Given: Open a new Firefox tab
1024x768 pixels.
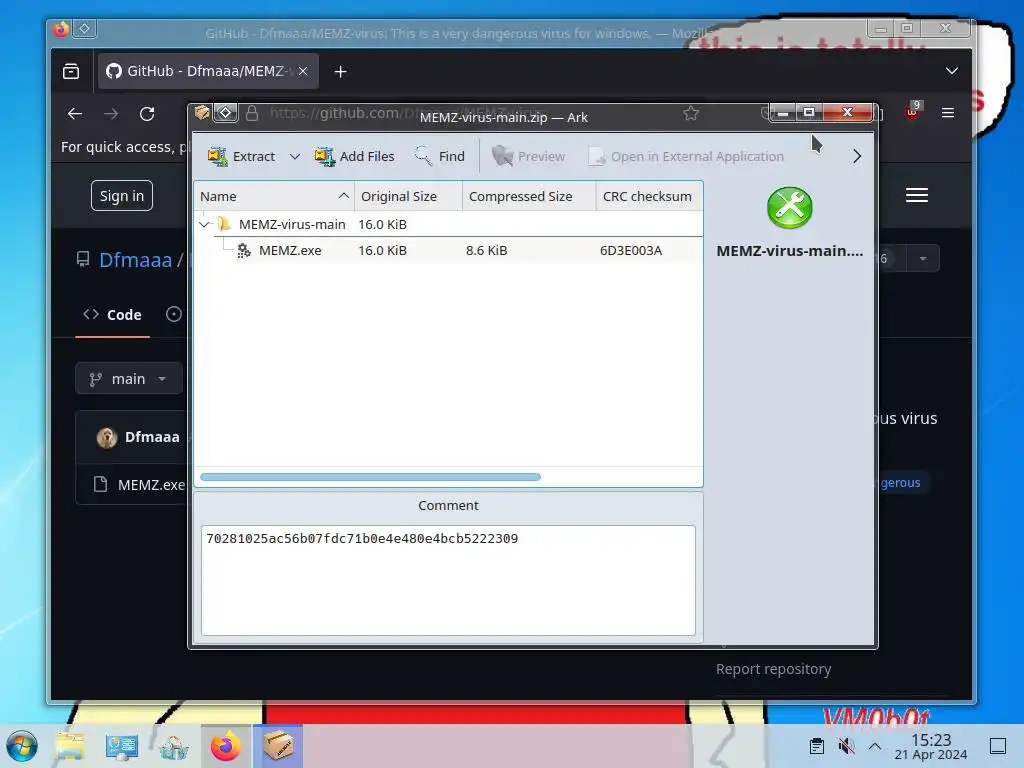Looking at the screenshot, I should tap(340, 71).
